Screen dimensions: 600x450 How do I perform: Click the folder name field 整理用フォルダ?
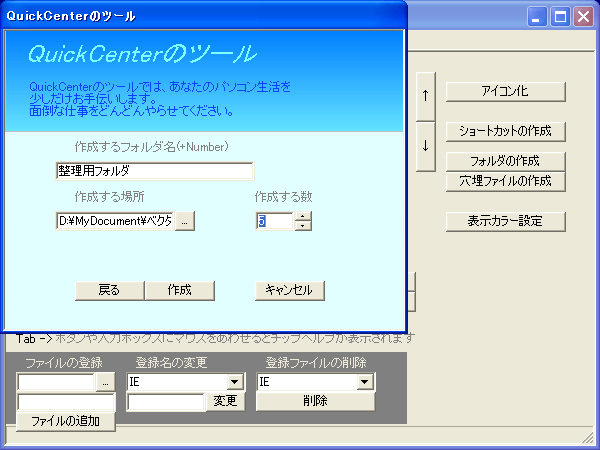click(155, 171)
